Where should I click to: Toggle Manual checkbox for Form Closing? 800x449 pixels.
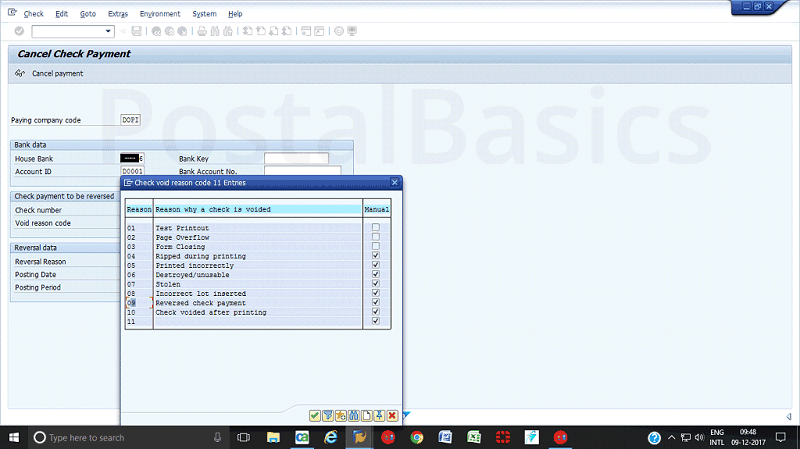pyautogui.click(x=376, y=247)
